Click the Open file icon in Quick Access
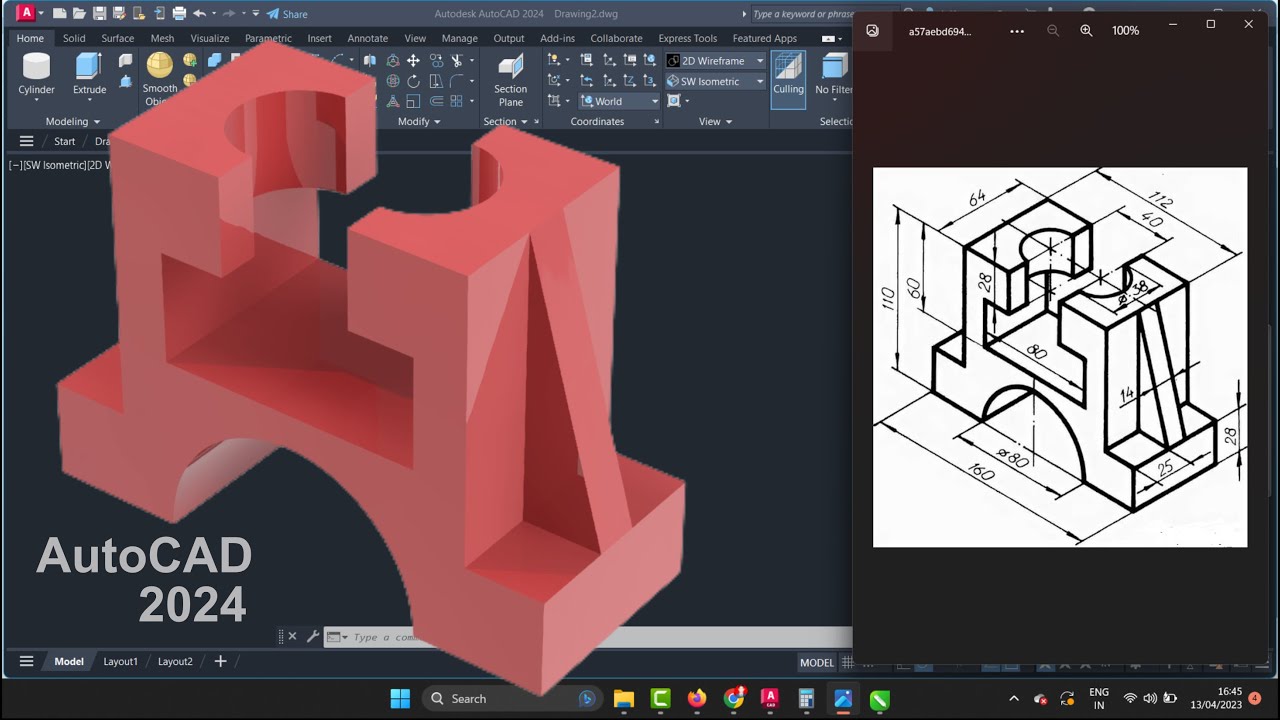The height and width of the screenshot is (720, 1280). coord(79,14)
